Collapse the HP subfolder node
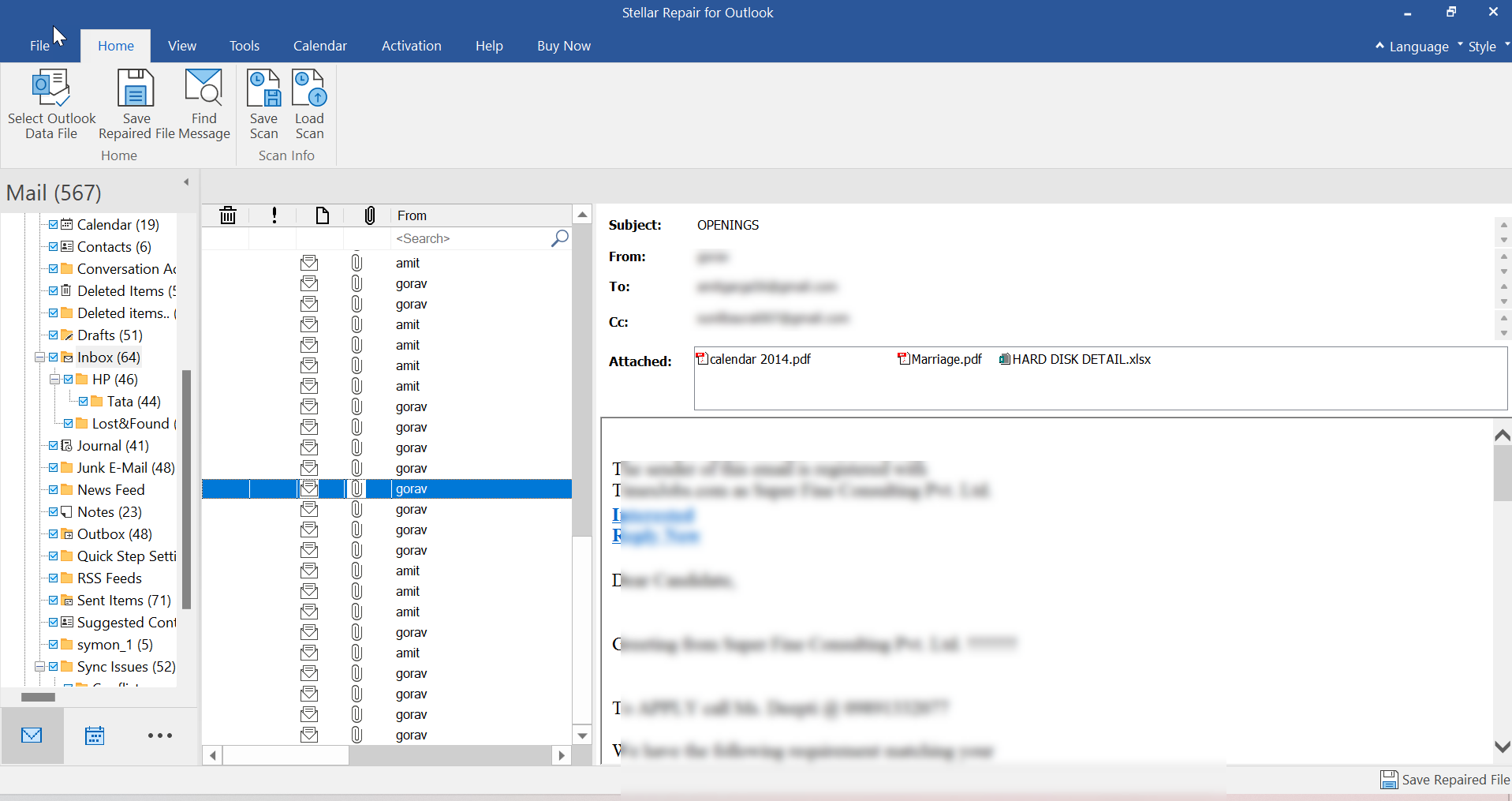The width and height of the screenshot is (1512, 801). click(54, 380)
